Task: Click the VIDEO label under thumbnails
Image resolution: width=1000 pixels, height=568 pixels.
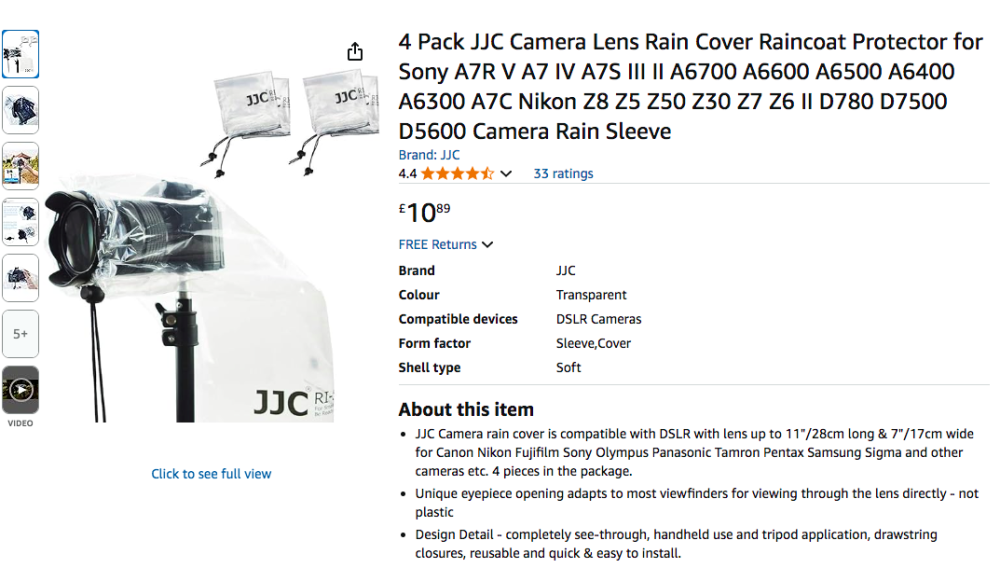Action: 20,423
